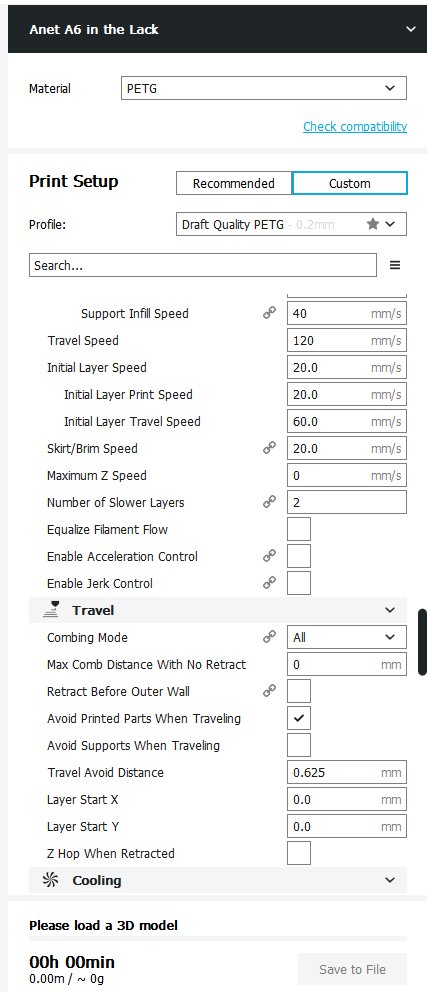Click link icon next to Enable Acceleration Control
Screen dimensions: 427x992
[269, 556]
